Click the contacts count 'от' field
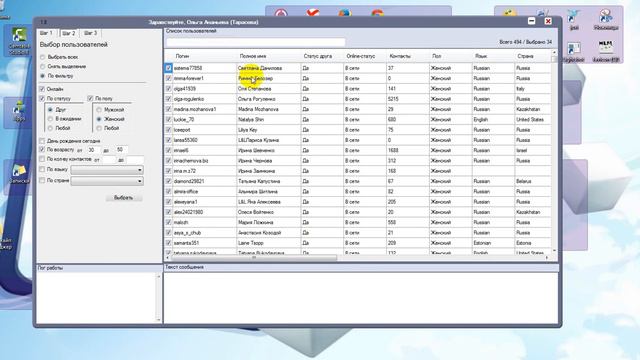This screenshot has width=640, height=360. (x=109, y=160)
